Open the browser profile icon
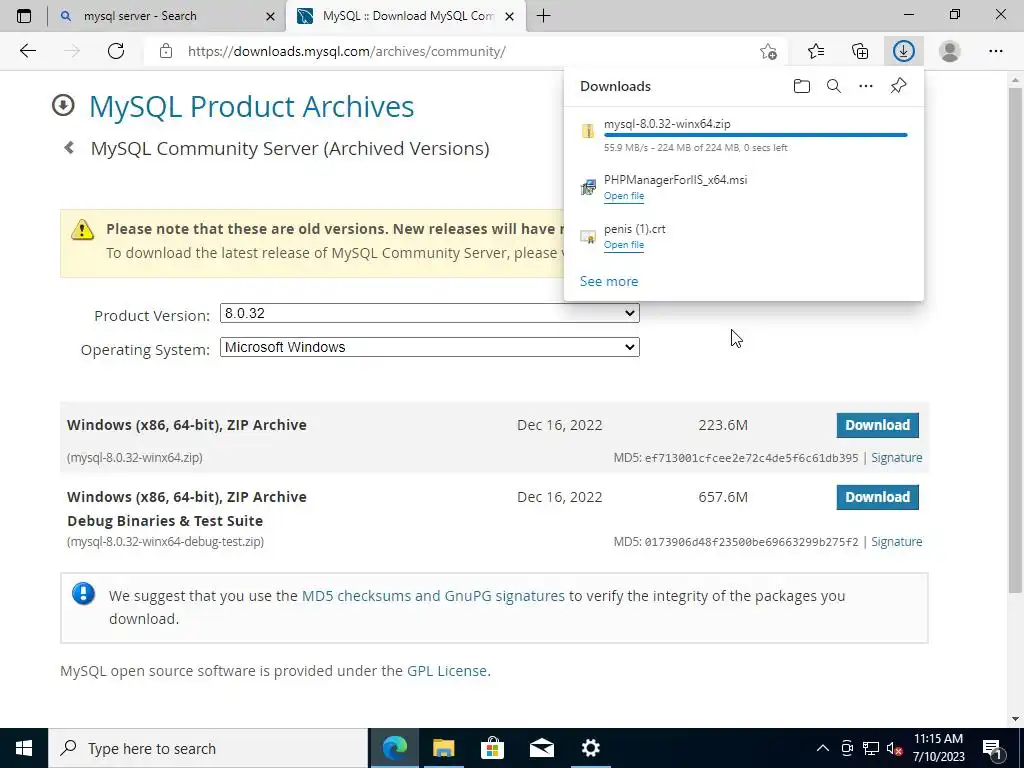The height and width of the screenshot is (768, 1024). (950, 51)
